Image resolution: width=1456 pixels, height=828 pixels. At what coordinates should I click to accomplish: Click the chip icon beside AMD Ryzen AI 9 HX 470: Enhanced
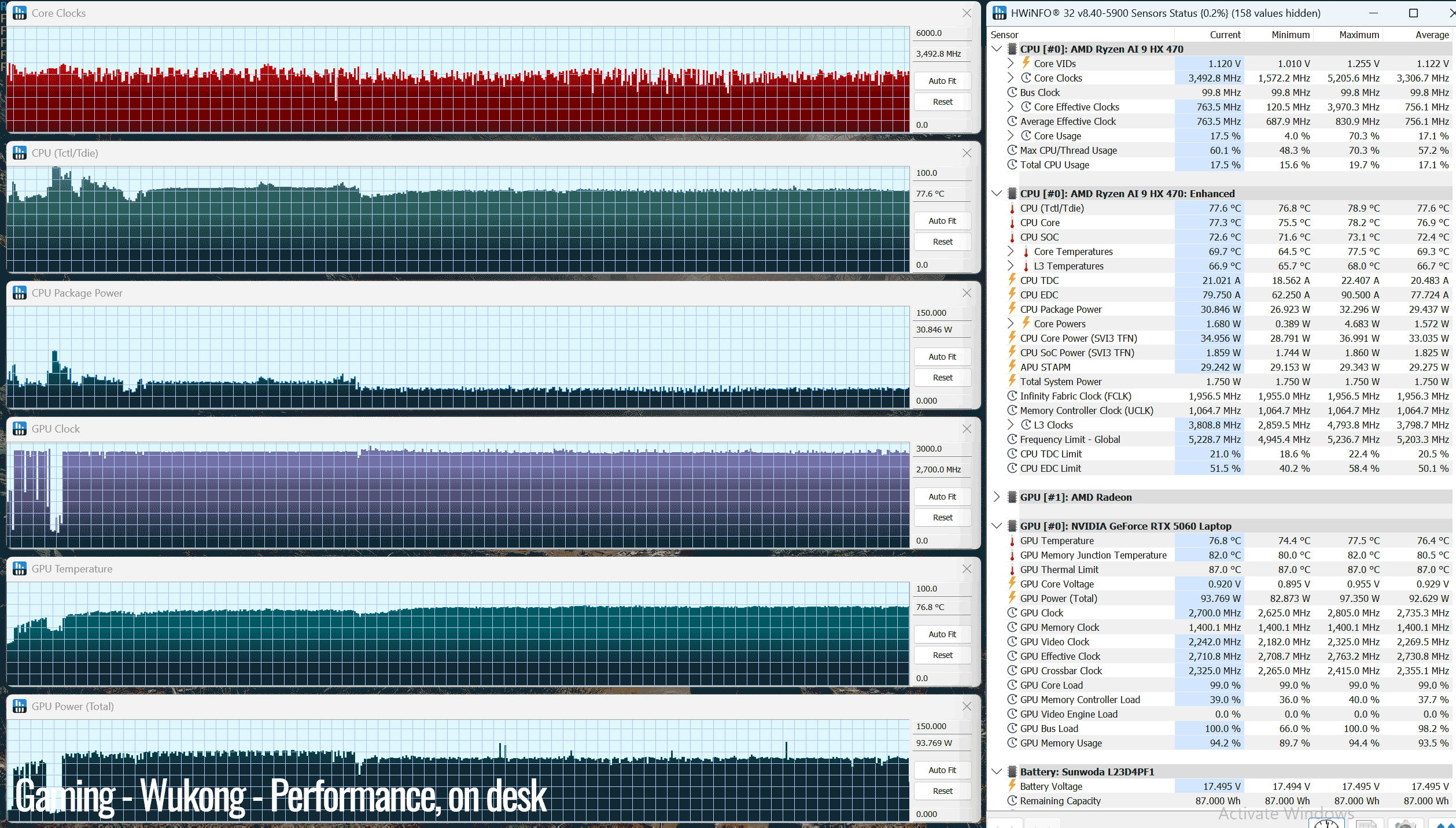(x=1012, y=194)
